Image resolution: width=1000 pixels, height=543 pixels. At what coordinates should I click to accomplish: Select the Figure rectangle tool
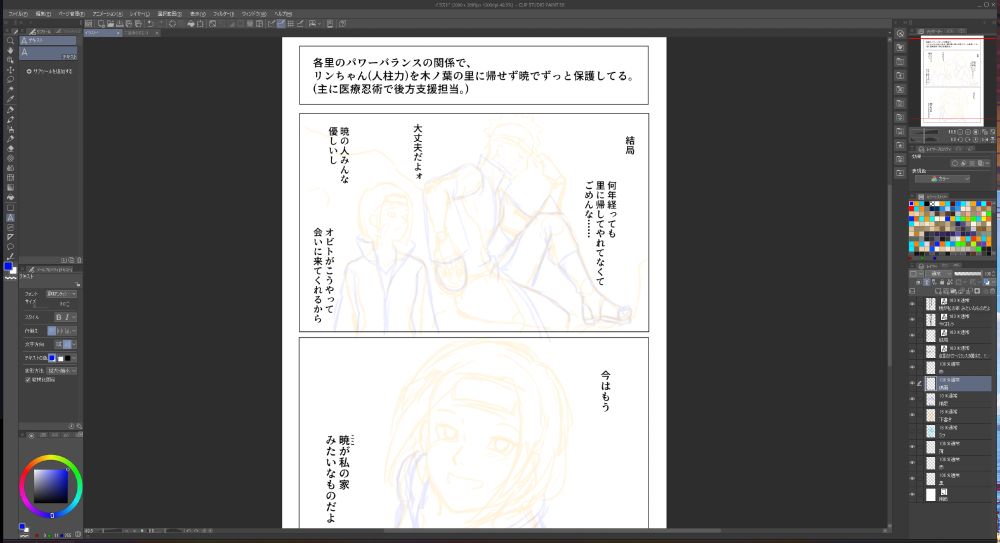pos(10,208)
